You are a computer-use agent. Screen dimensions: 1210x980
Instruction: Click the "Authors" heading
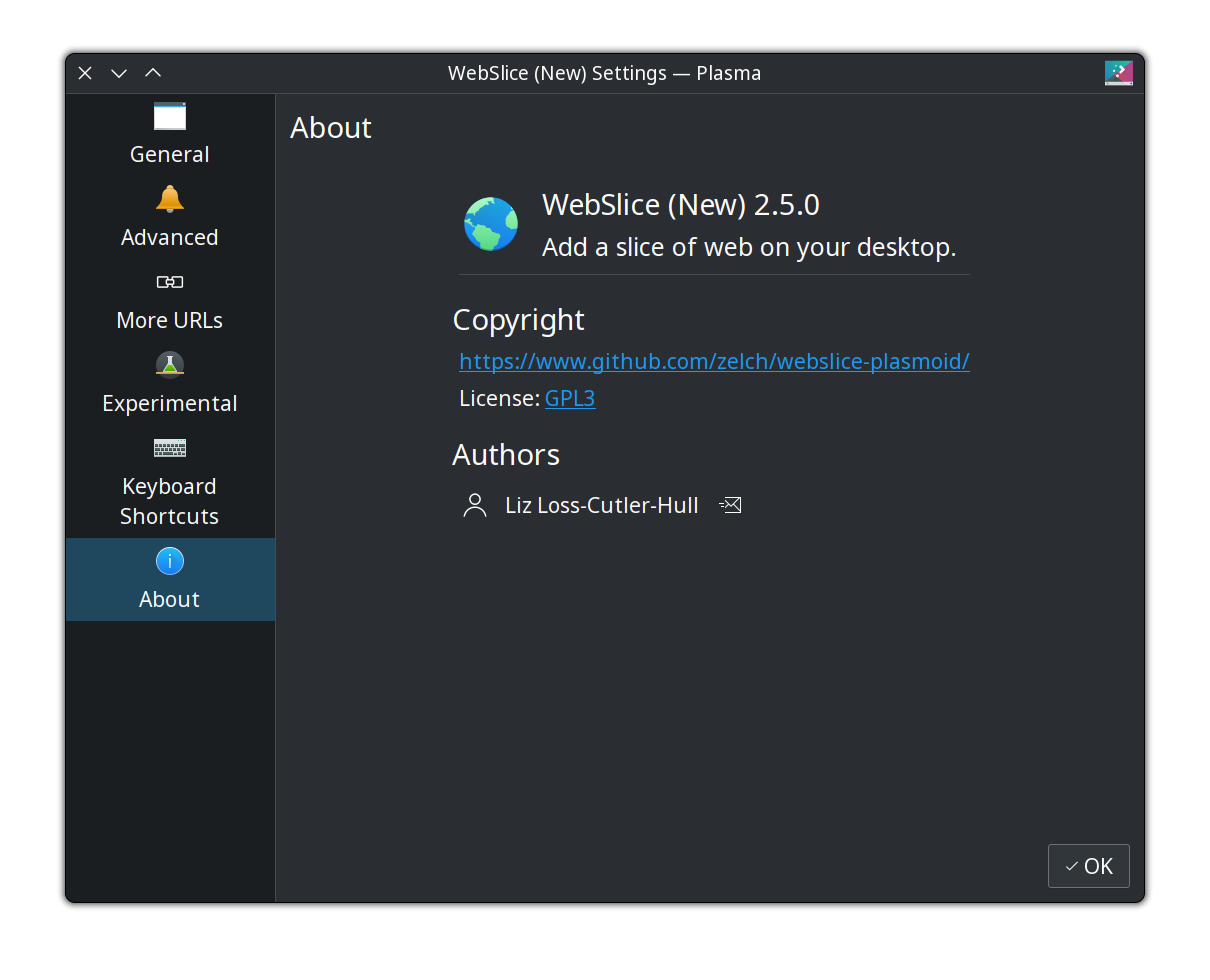(x=506, y=455)
